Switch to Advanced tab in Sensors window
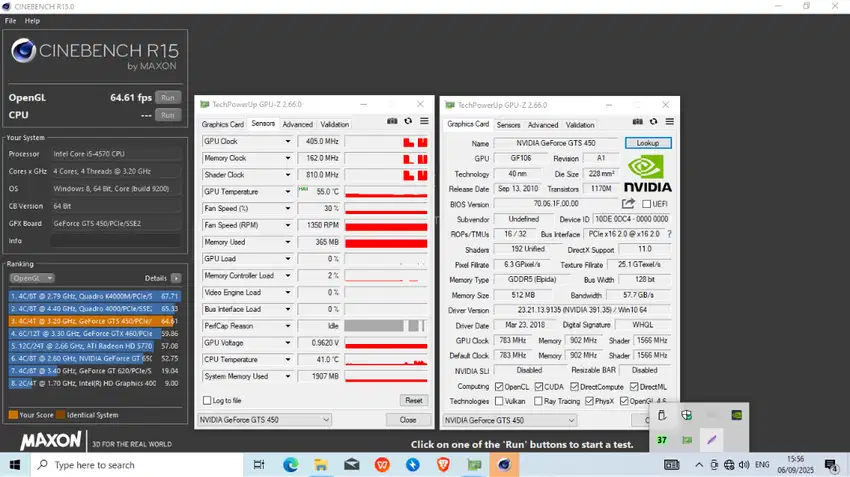 click(298, 124)
